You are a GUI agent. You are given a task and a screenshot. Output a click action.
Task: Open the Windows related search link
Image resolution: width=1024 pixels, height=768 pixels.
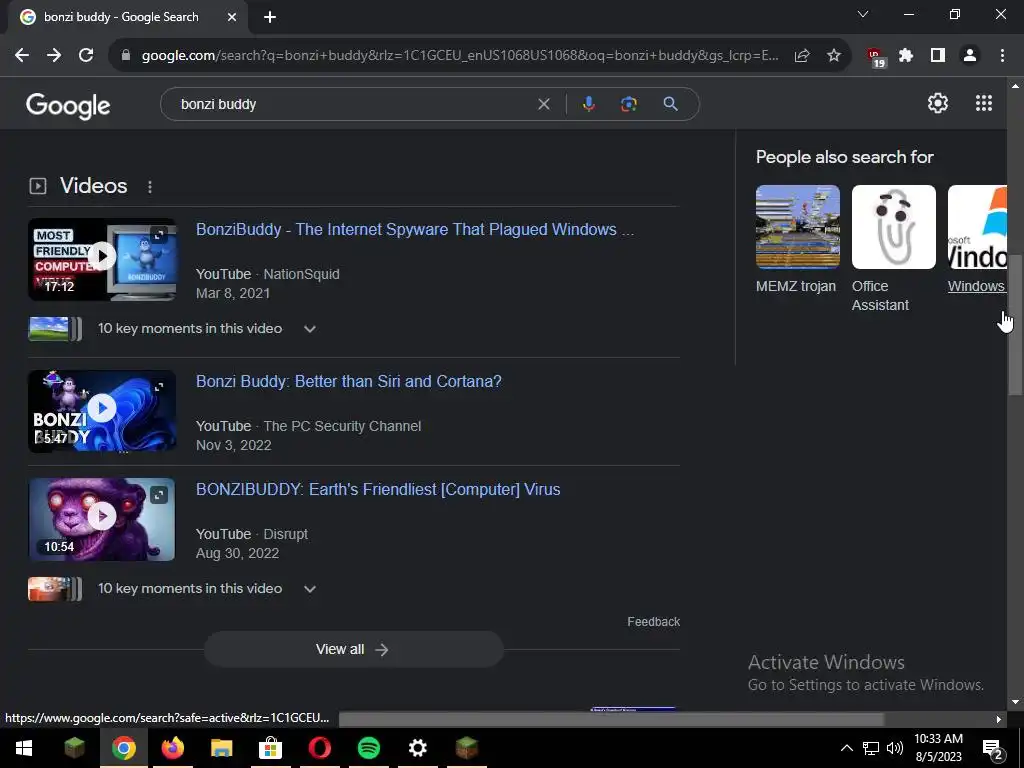coord(976,240)
